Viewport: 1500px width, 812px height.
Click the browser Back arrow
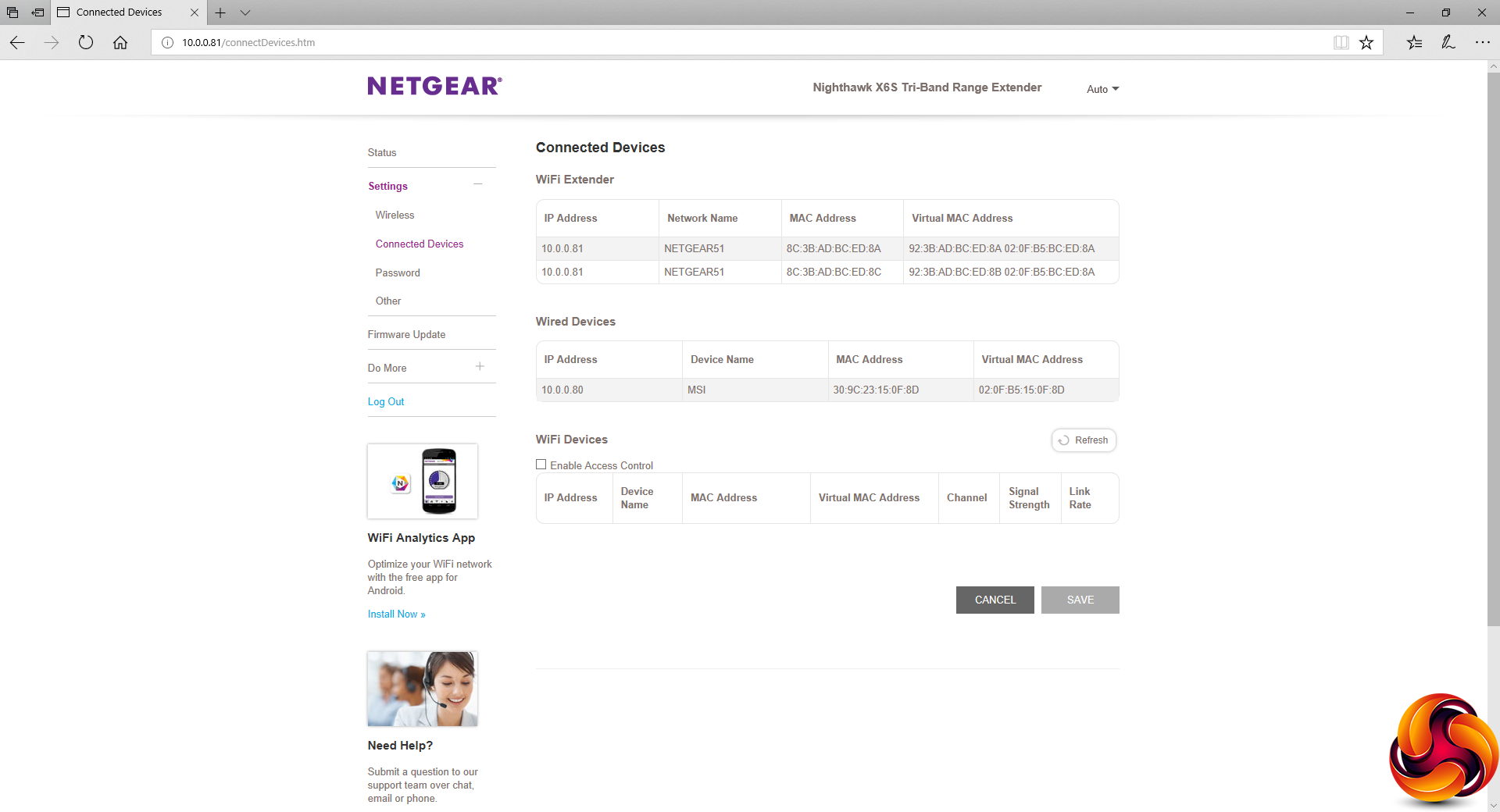(17, 42)
